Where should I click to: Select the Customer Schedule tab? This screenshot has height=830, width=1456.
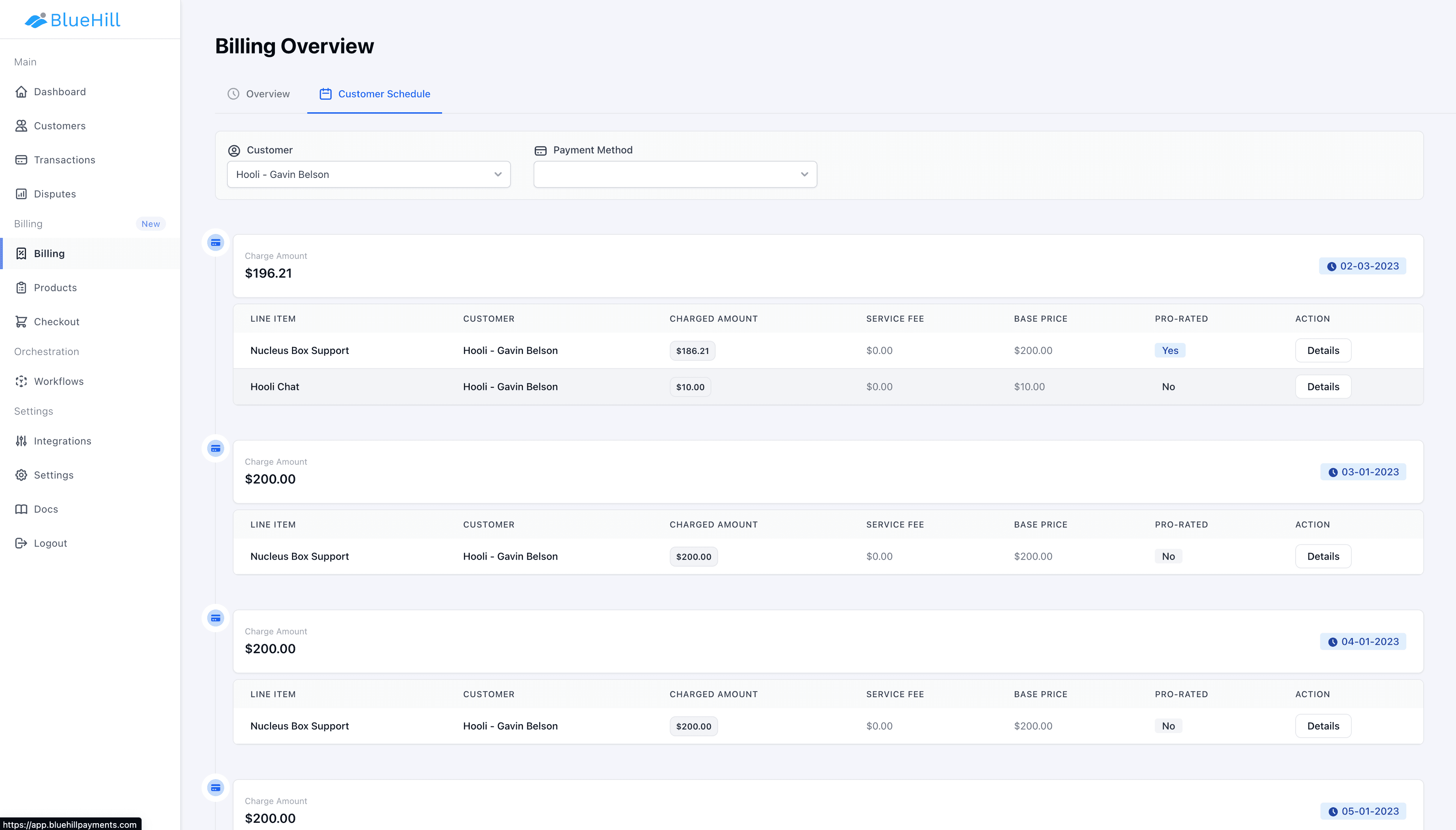[x=374, y=94]
